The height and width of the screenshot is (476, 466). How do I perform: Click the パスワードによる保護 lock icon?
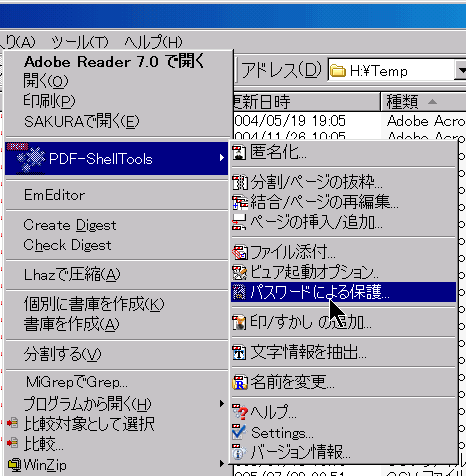(239, 292)
